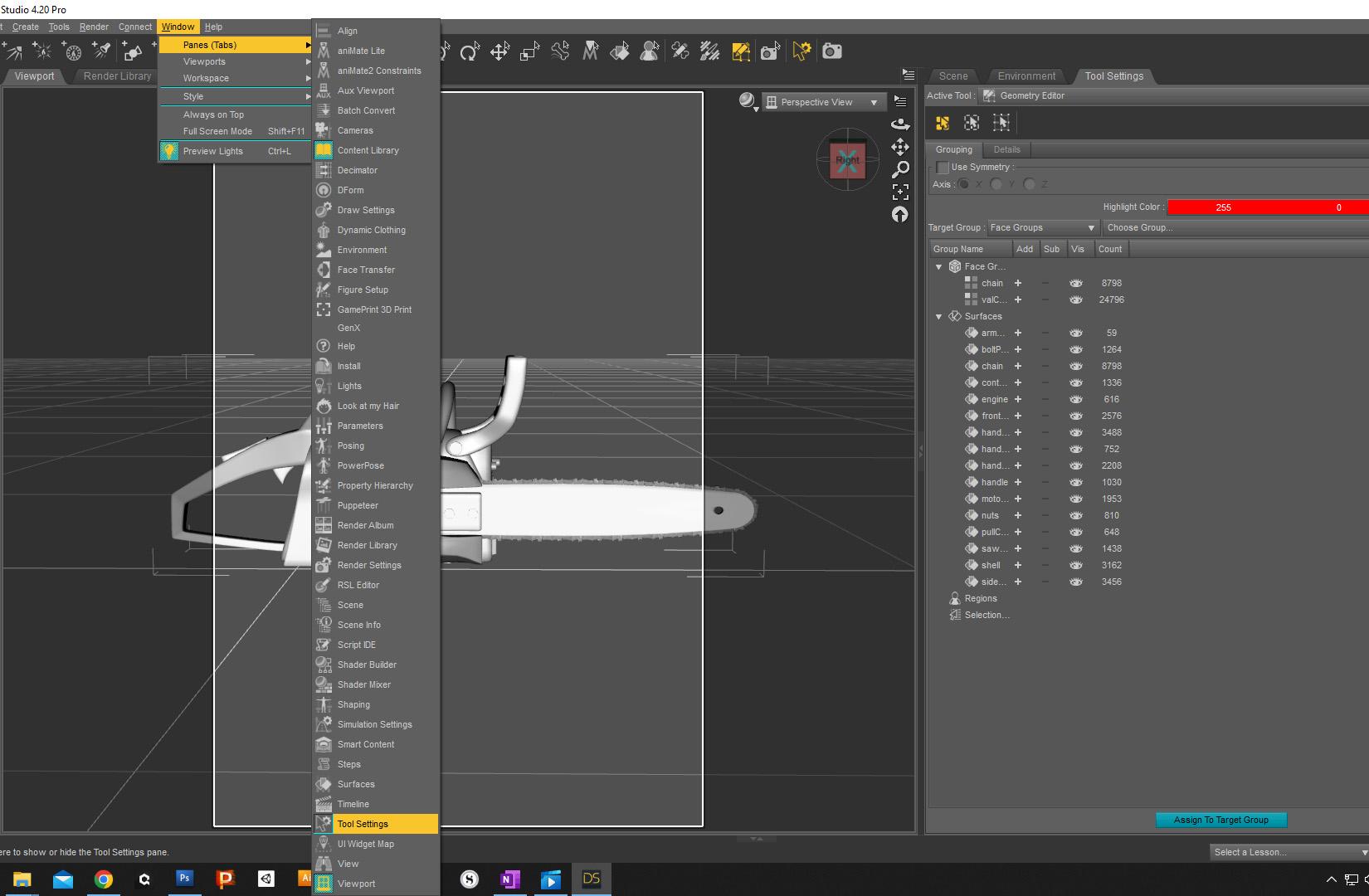Open the draw style sphere dropdown
The height and width of the screenshot is (896, 1369).
click(748, 101)
